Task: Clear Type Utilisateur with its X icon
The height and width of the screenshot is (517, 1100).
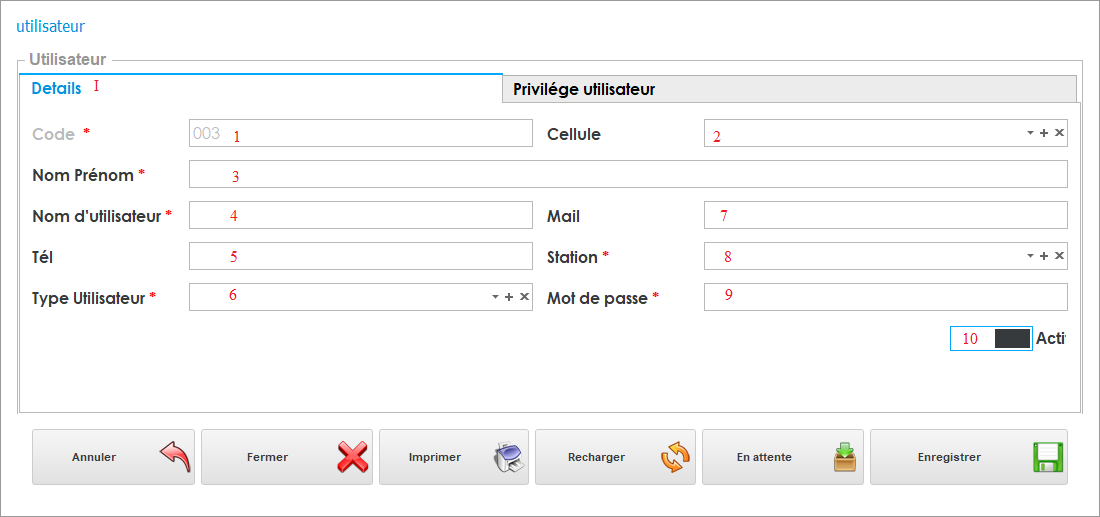Action: 524,297
